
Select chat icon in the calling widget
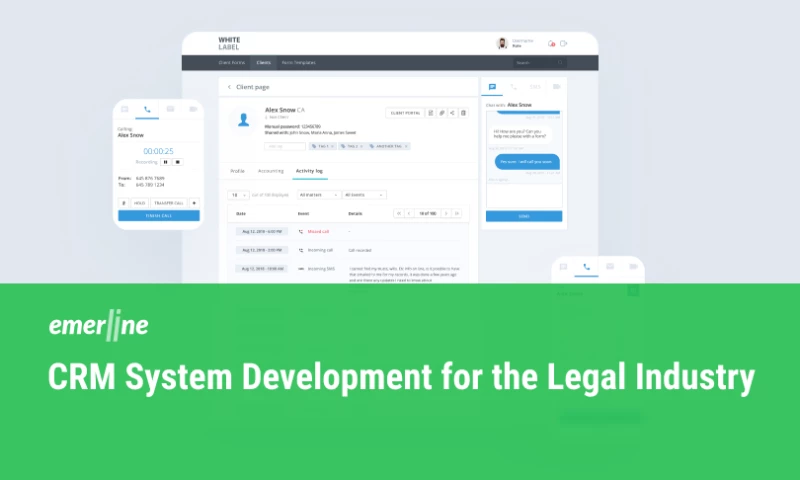coord(124,109)
